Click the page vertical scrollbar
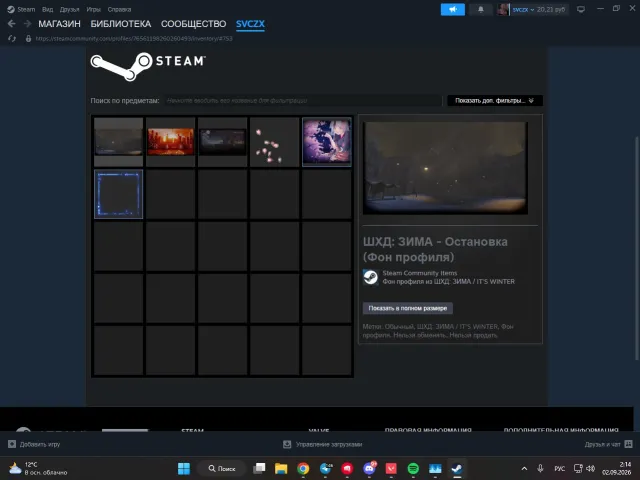 636,248
